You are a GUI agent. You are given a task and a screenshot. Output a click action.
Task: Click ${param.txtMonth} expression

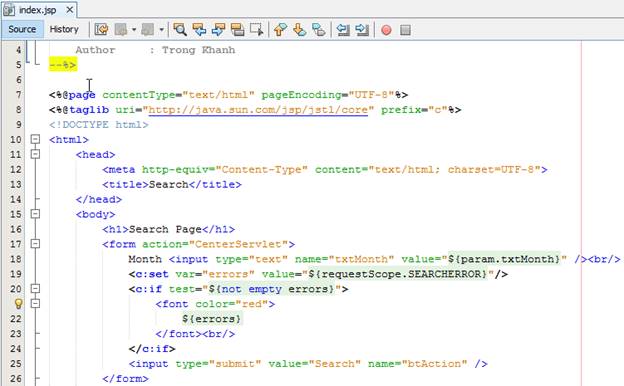tap(504, 259)
